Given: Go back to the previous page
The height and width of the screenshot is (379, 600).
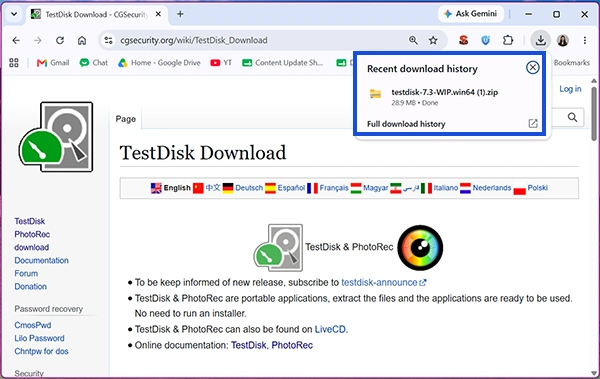Looking at the screenshot, I should [16, 40].
